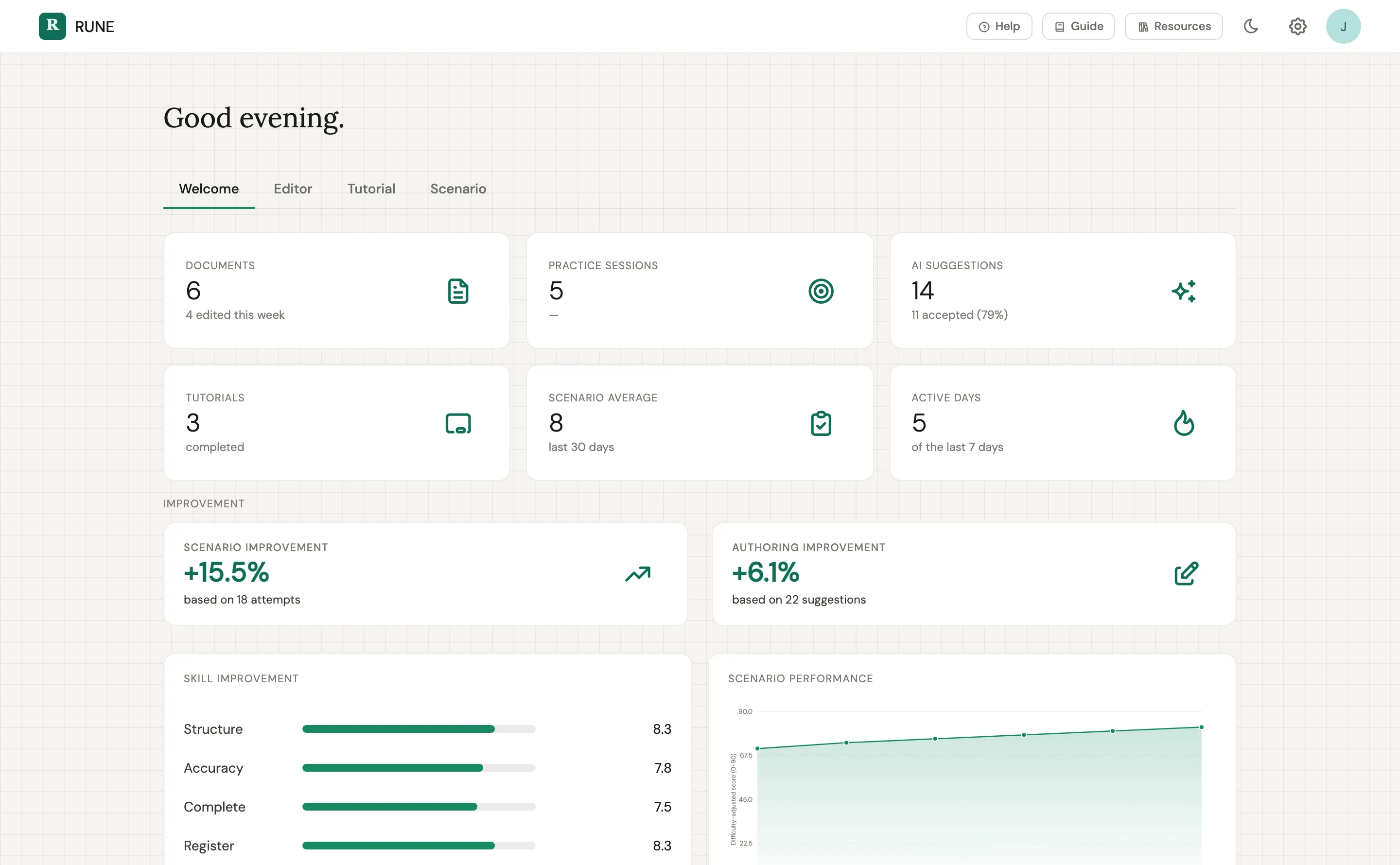
Task: Click the AI Suggestions sparkle icon
Action: pyautogui.click(x=1183, y=291)
